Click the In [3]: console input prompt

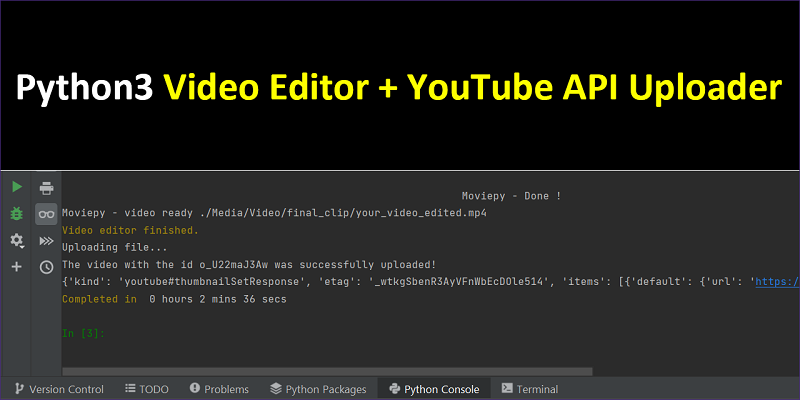point(83,334)
